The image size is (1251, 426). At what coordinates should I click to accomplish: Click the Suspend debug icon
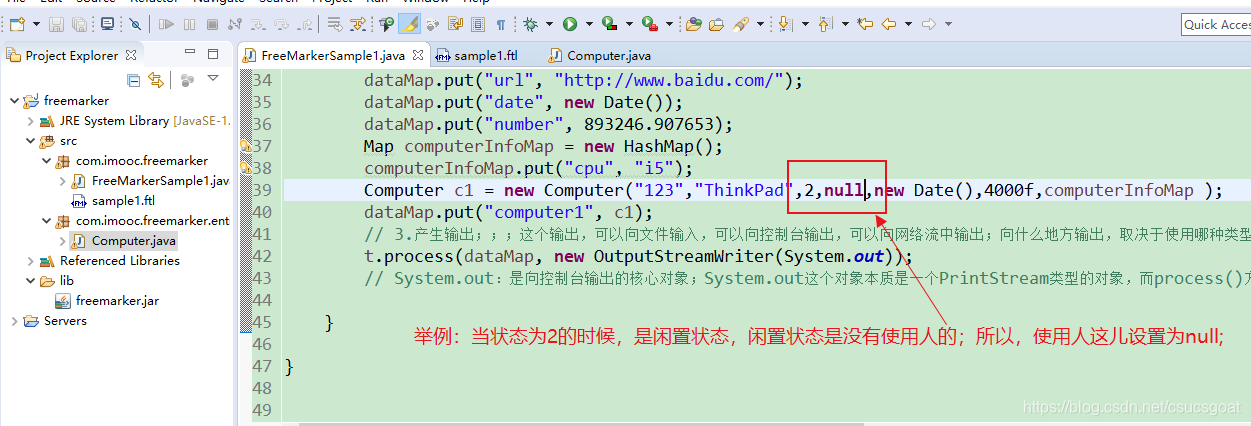coord(189,24)
